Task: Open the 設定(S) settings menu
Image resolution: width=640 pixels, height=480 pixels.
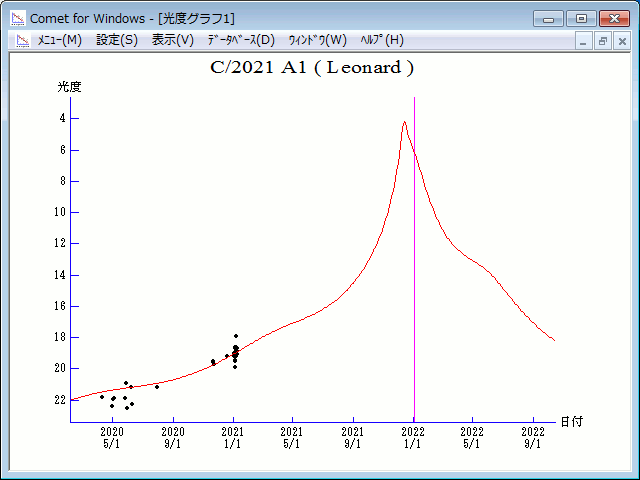Action: click(x=117, y=40)
